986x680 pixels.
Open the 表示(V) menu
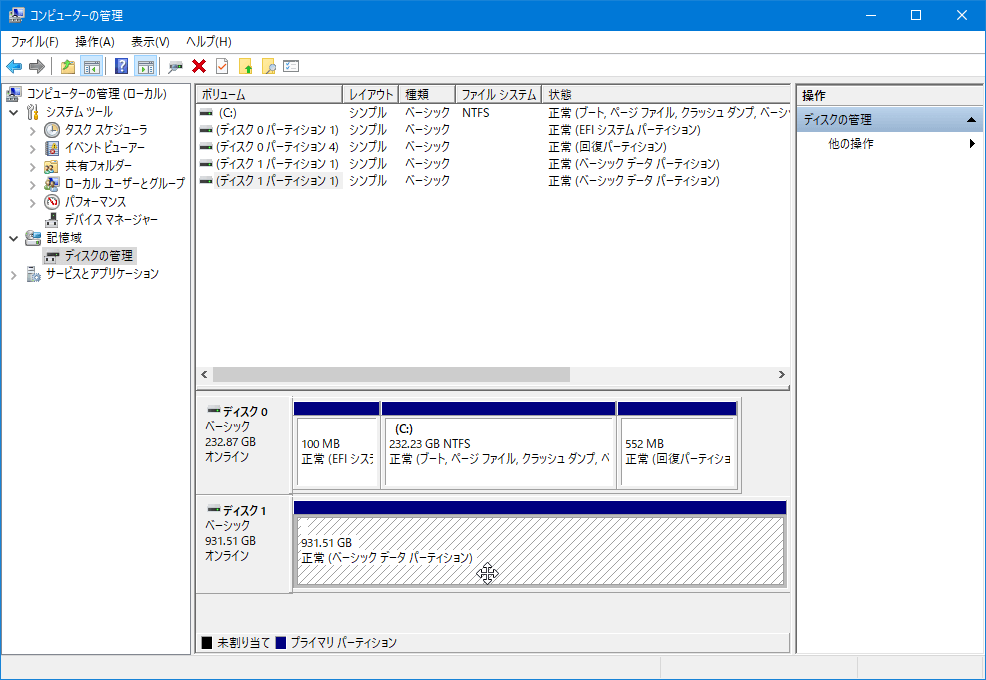[150, 41]
